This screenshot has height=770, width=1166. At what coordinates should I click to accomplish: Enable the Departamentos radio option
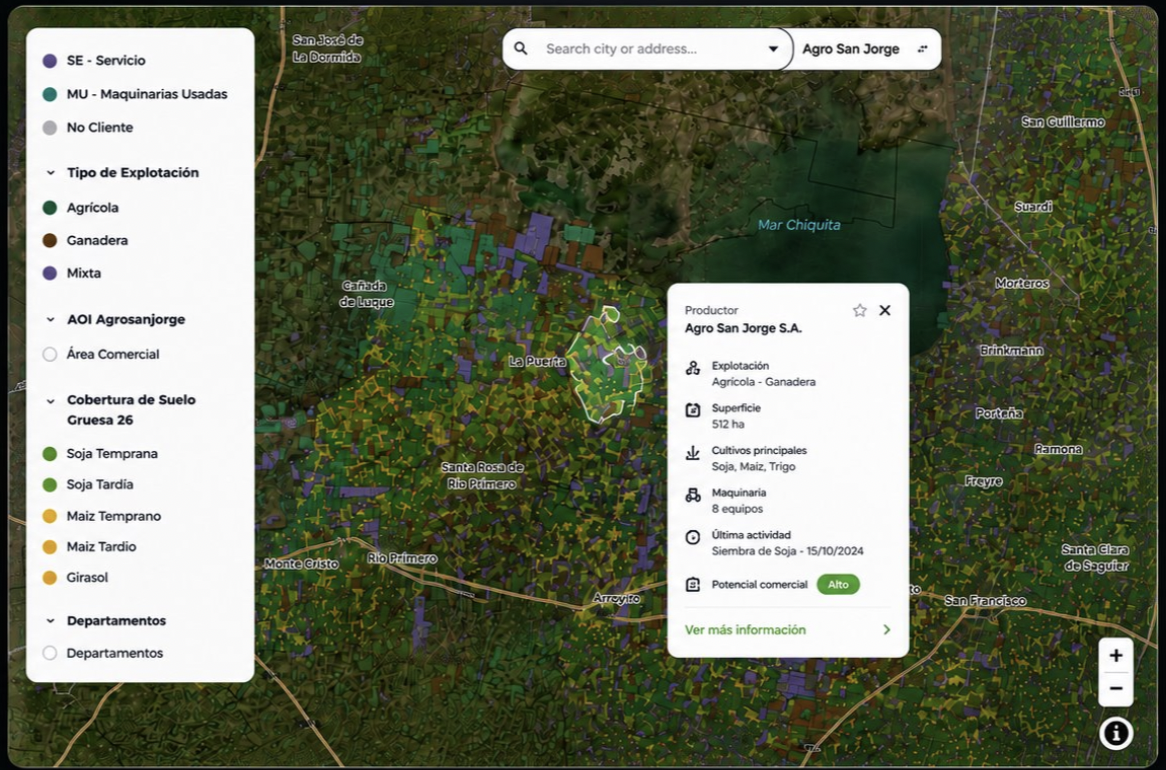coord(50,653)
